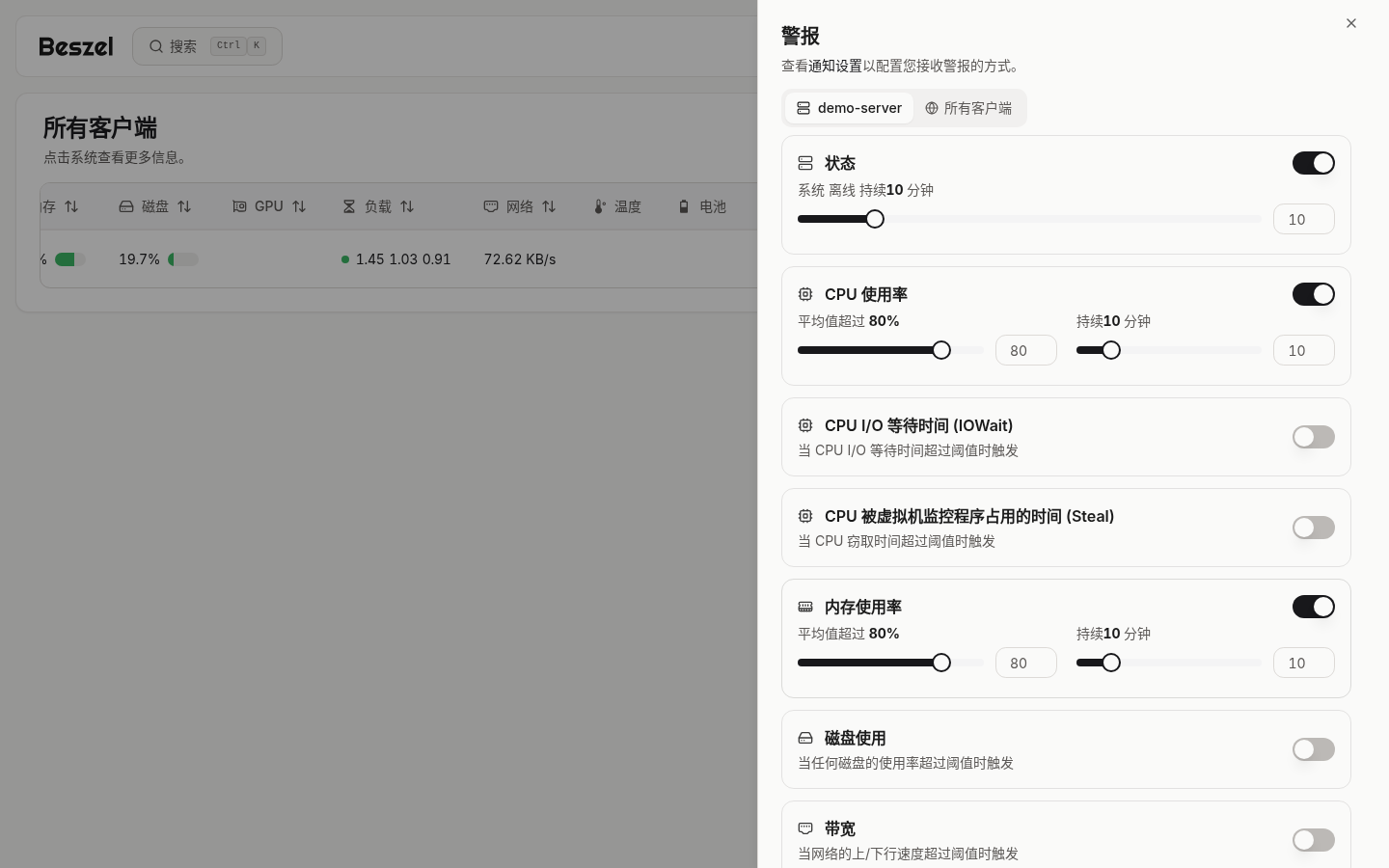The height and width of the screenshot is (868, 1389).
Task: Click the 内存使用率 80% threshold slider thumb
Action: click(941, 663)
